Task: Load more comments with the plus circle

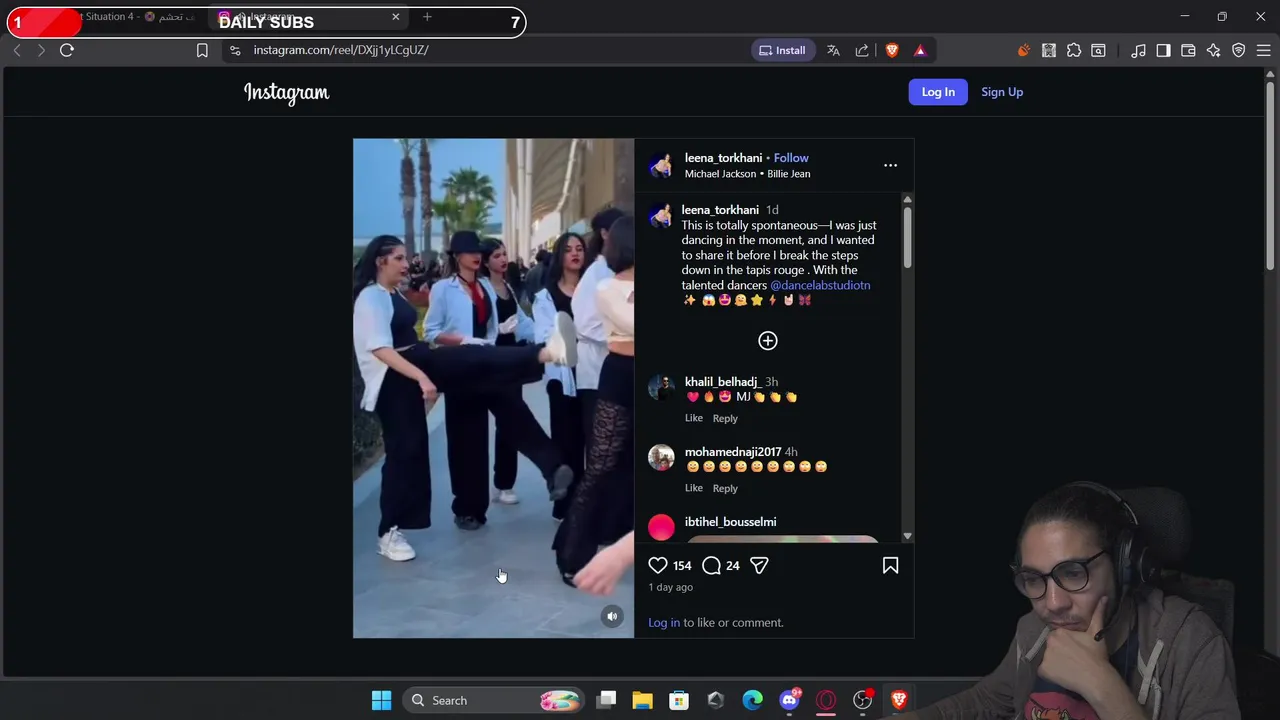Action: point(767,341)
